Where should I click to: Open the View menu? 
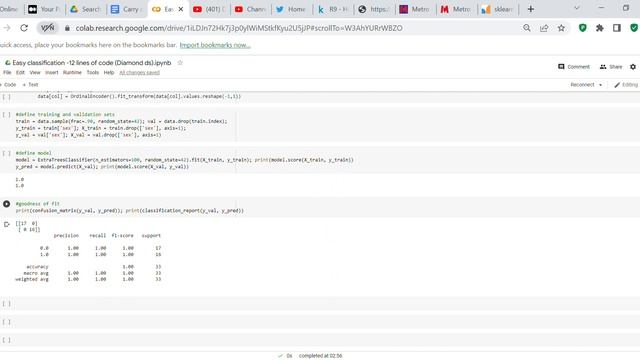pos(35,72)
